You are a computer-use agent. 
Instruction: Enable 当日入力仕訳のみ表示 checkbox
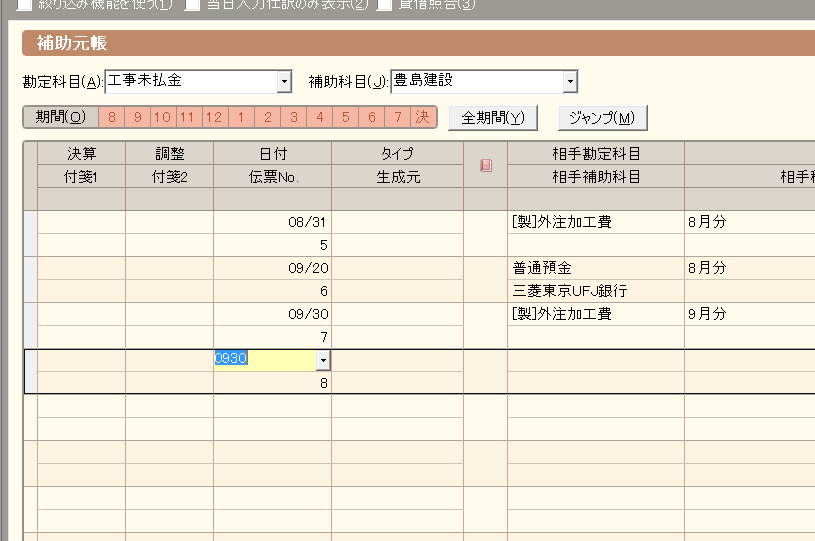pyautogui.click(x=193, y=4)
